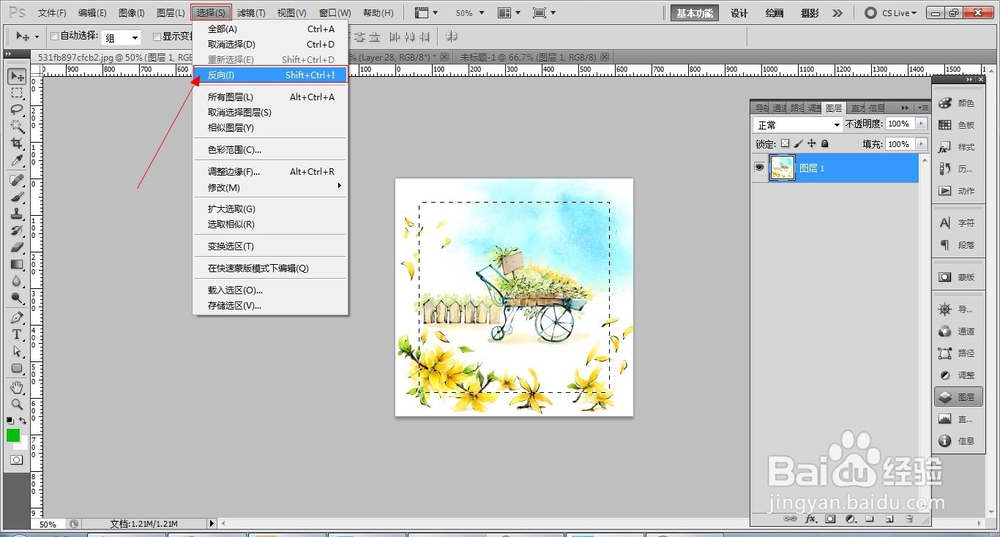Toggle the 显示变换控件 checkbox
Image resolution: width=1000 pixels, height=537 pixels.
click(x=156, y=37)
